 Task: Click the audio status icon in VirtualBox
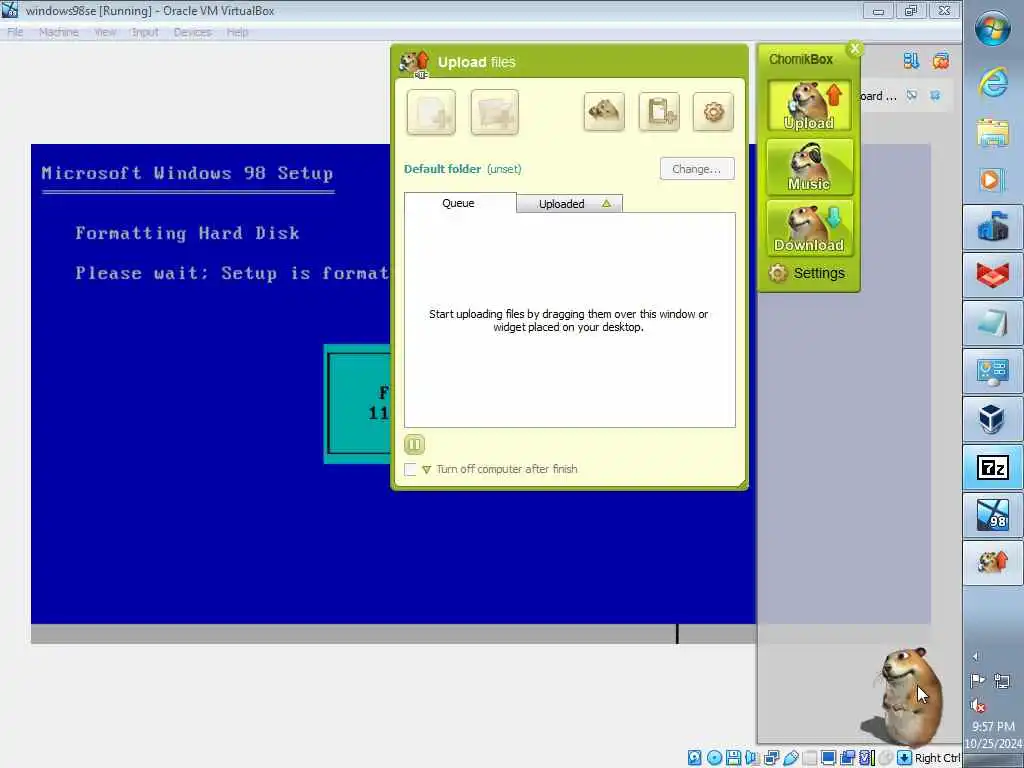click(752, 758)
